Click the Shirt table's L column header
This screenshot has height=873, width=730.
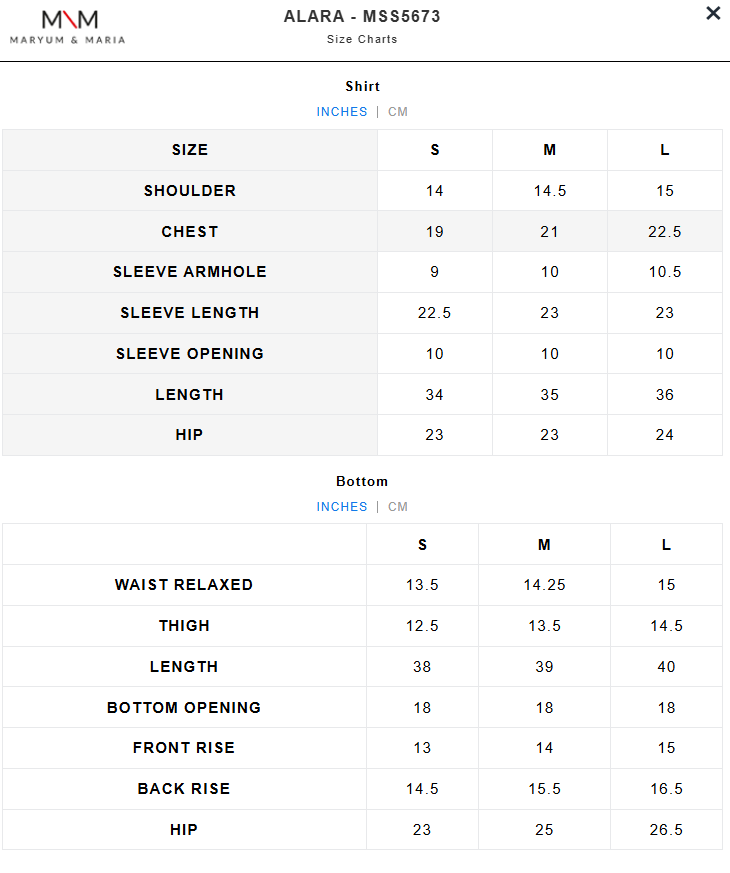665,150
